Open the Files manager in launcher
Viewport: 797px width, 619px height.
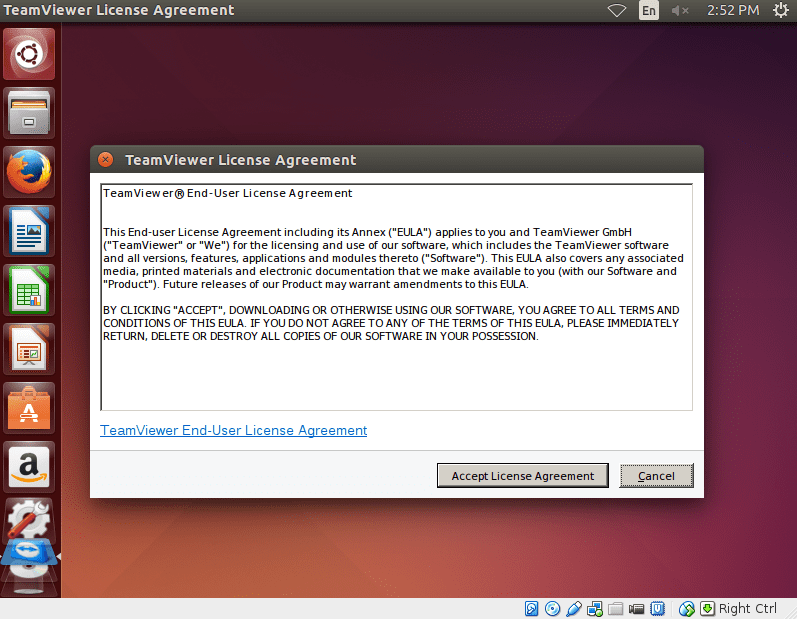coord(29,113)
